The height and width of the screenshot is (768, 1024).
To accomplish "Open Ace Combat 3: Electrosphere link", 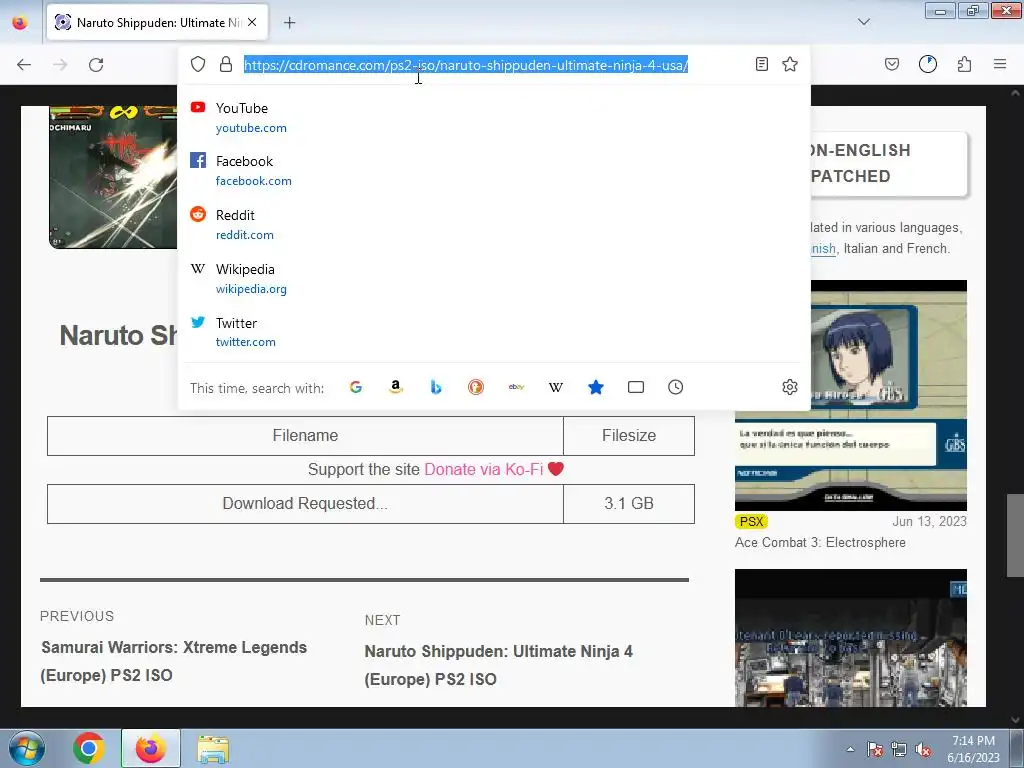I will [820, 543].
